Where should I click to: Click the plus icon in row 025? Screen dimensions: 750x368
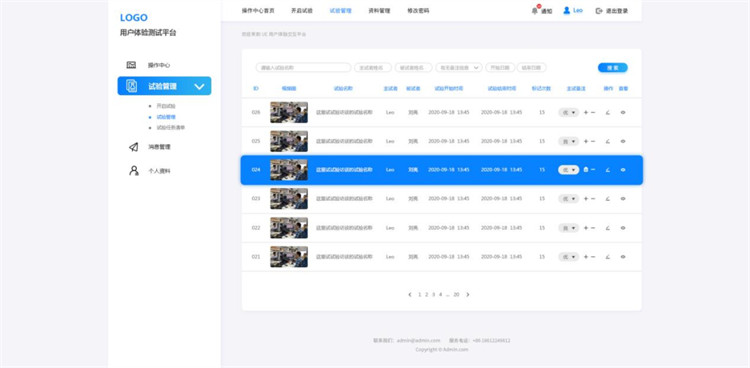[586, 141]
